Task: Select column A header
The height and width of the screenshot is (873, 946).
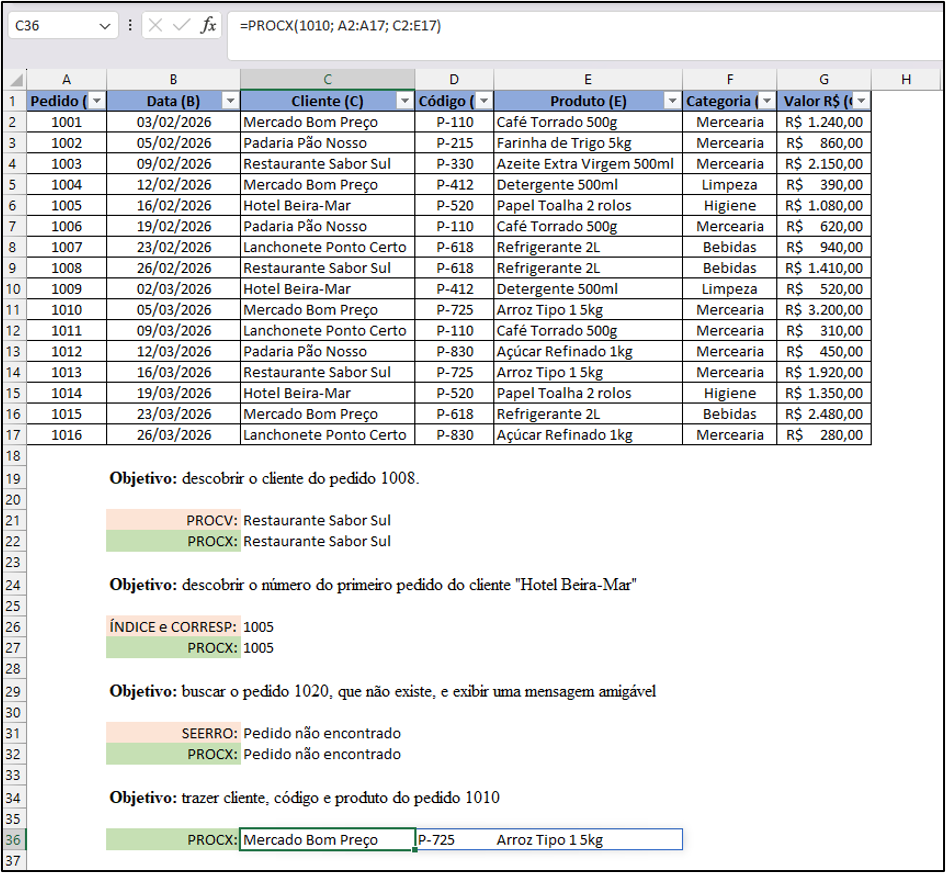Action: tap(66, 80)
